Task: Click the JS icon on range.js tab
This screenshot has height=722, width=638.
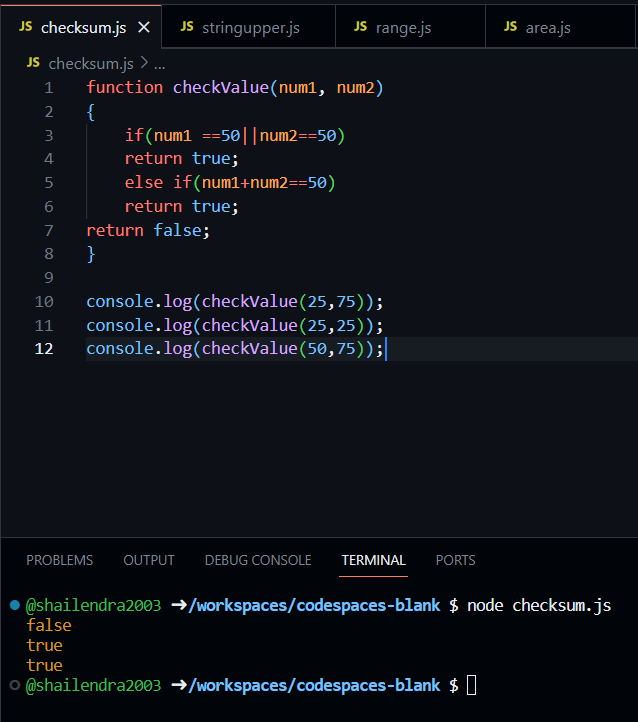Action: point(360,27)
